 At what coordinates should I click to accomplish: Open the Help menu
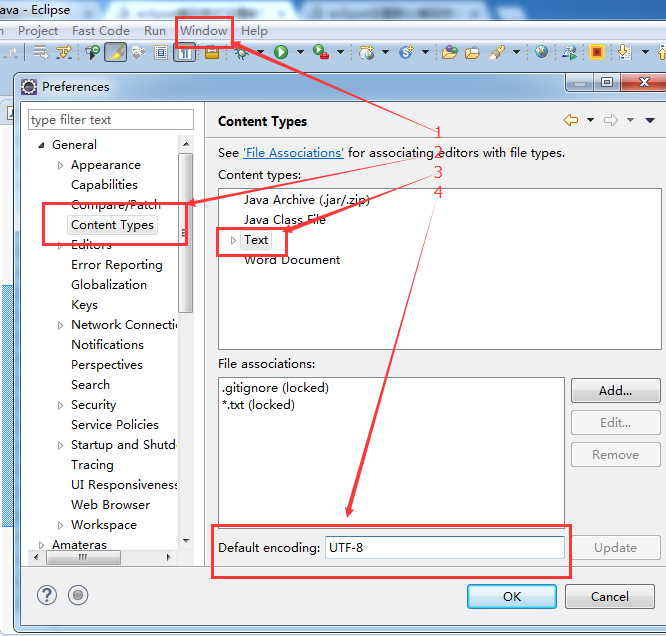point(254,31)
